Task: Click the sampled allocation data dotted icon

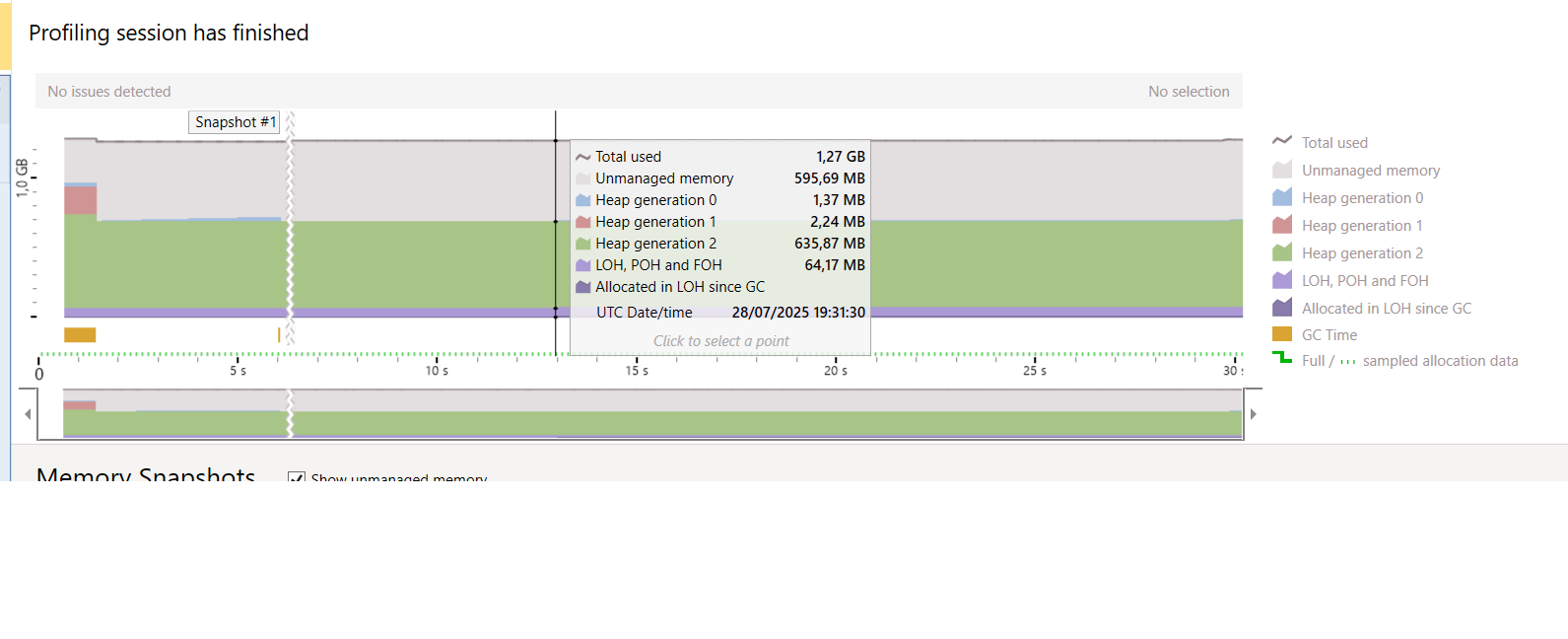Action: (x=1347, y=362)
